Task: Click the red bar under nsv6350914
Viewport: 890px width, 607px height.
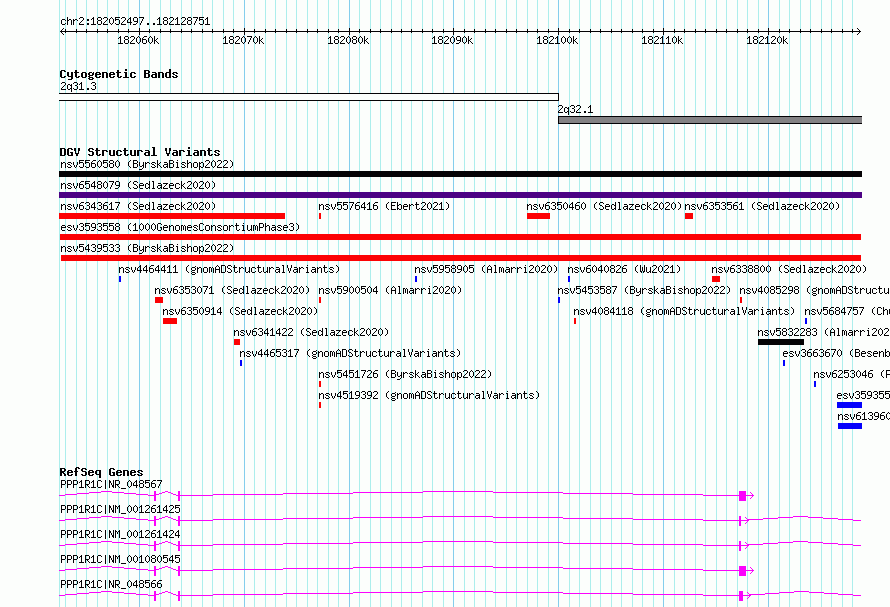Action: [x=170, y=321]
